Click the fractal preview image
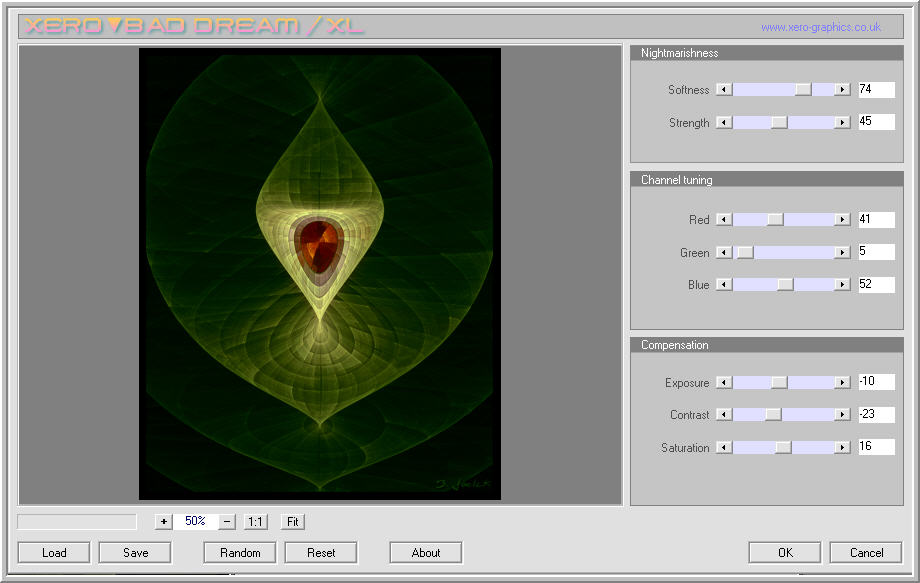This screenshot has width=920, height=583. [x=320, y=274]
